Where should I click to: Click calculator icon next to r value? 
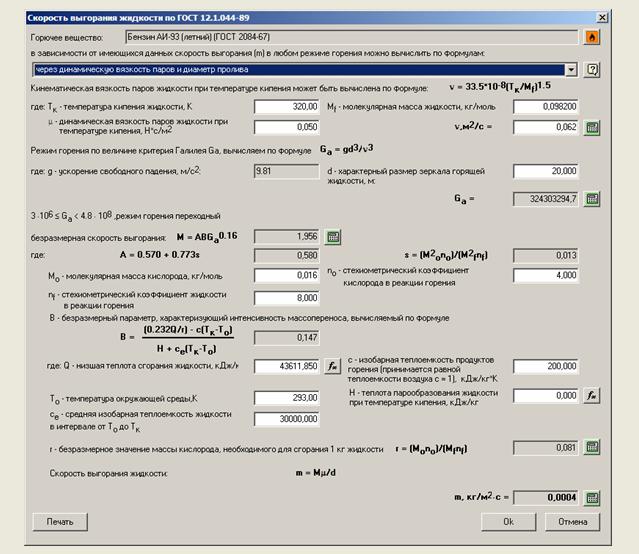[x=591, y=447]
